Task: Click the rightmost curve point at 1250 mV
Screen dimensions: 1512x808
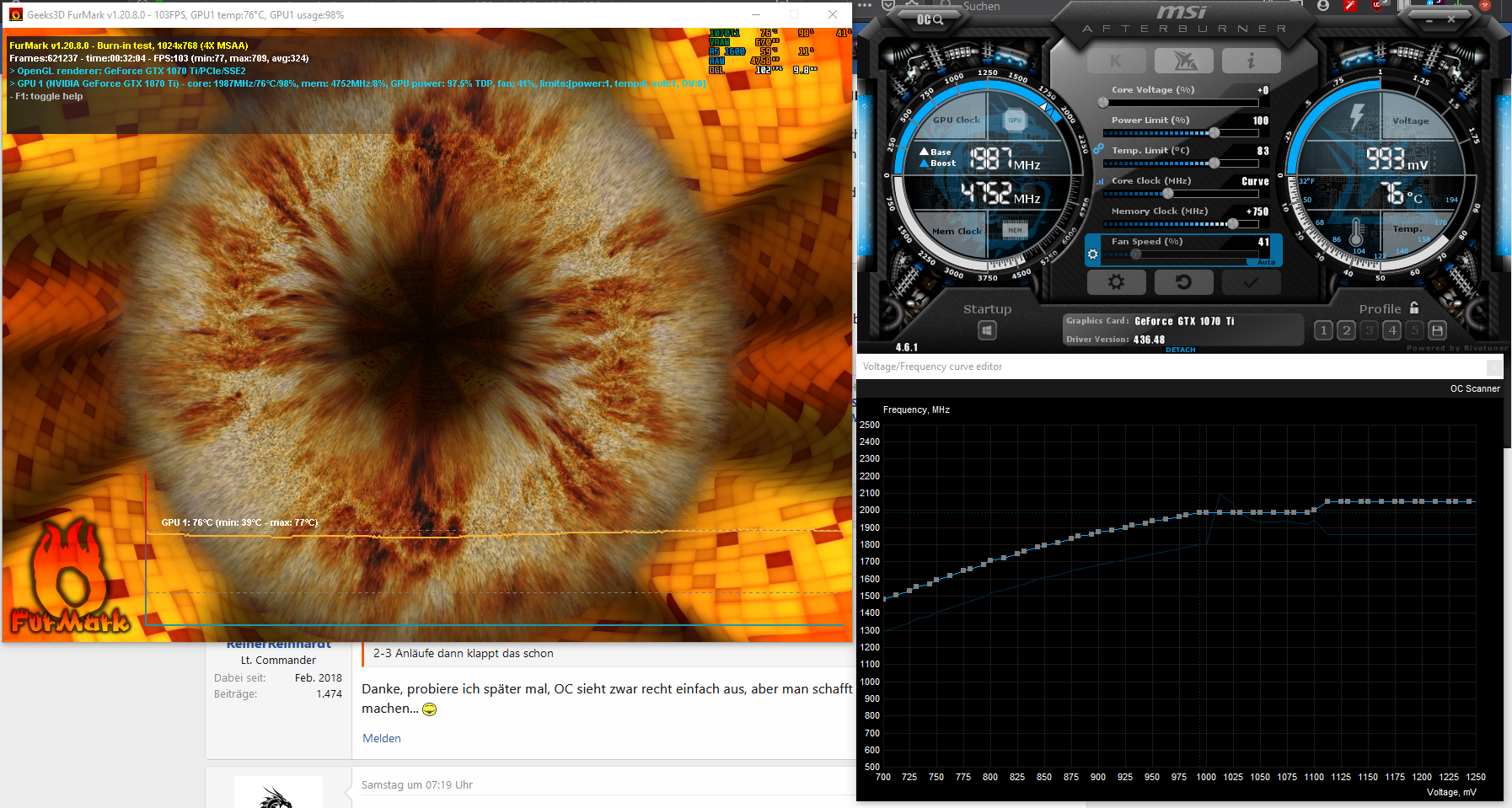Action: tap(1472, 501)
